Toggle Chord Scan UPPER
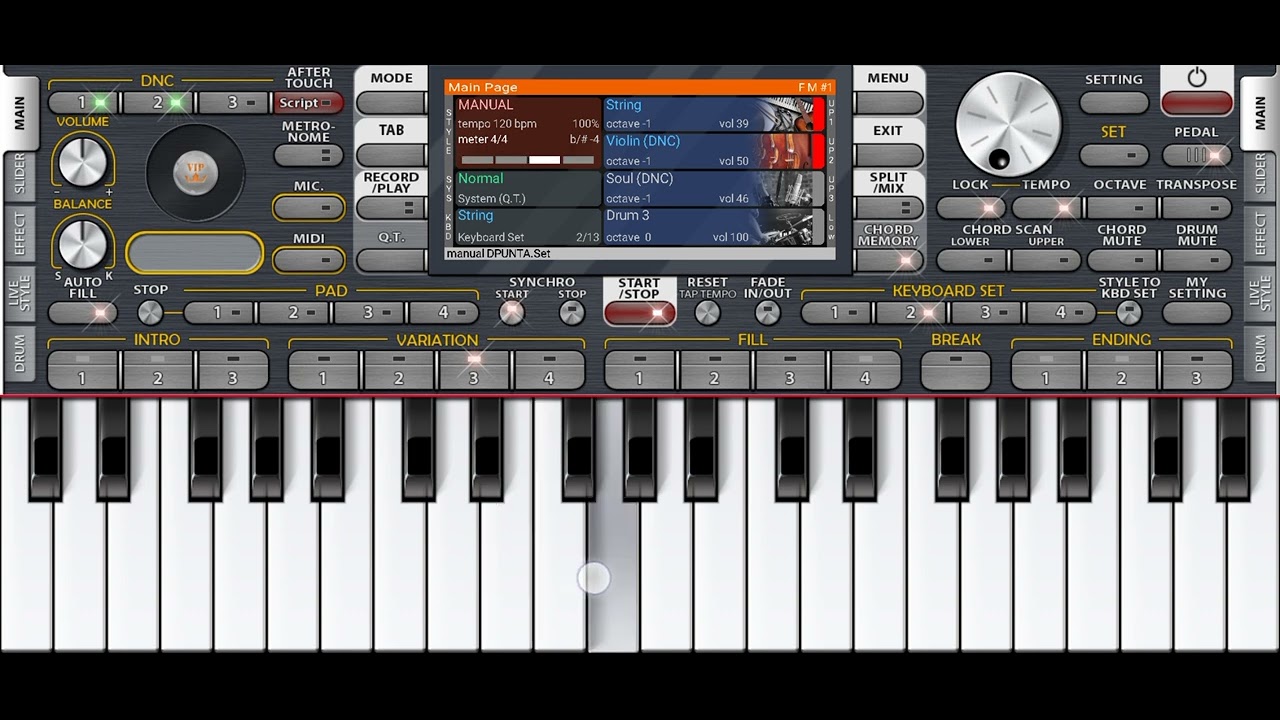The height and width of the screenshot is (720, 1280). pyautogui.click(x=1046, y=261)
